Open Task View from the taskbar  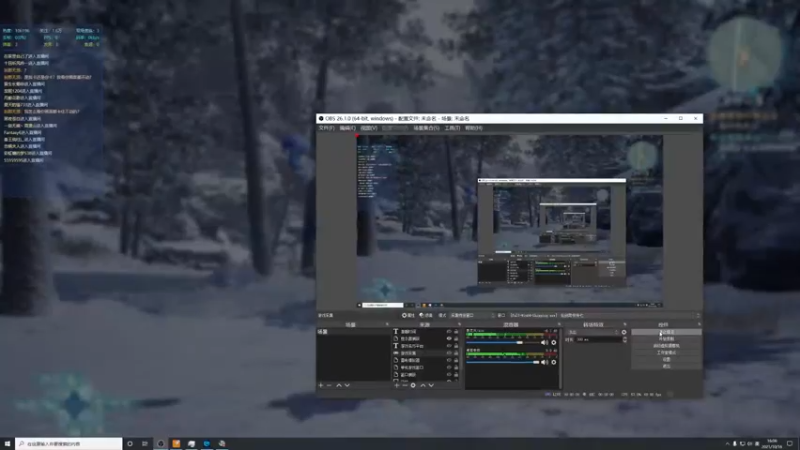[x=145, y=444]
